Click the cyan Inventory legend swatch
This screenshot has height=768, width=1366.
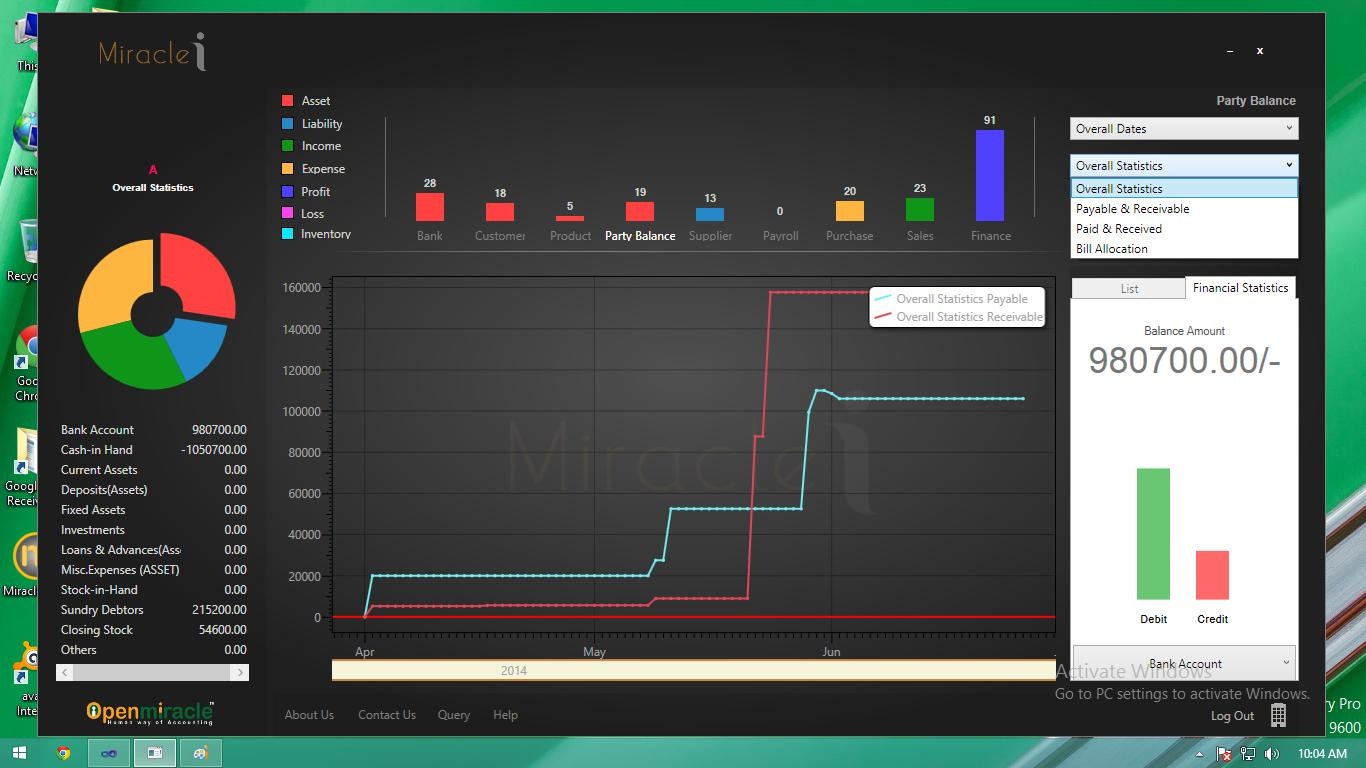click(x=287, y=234)
